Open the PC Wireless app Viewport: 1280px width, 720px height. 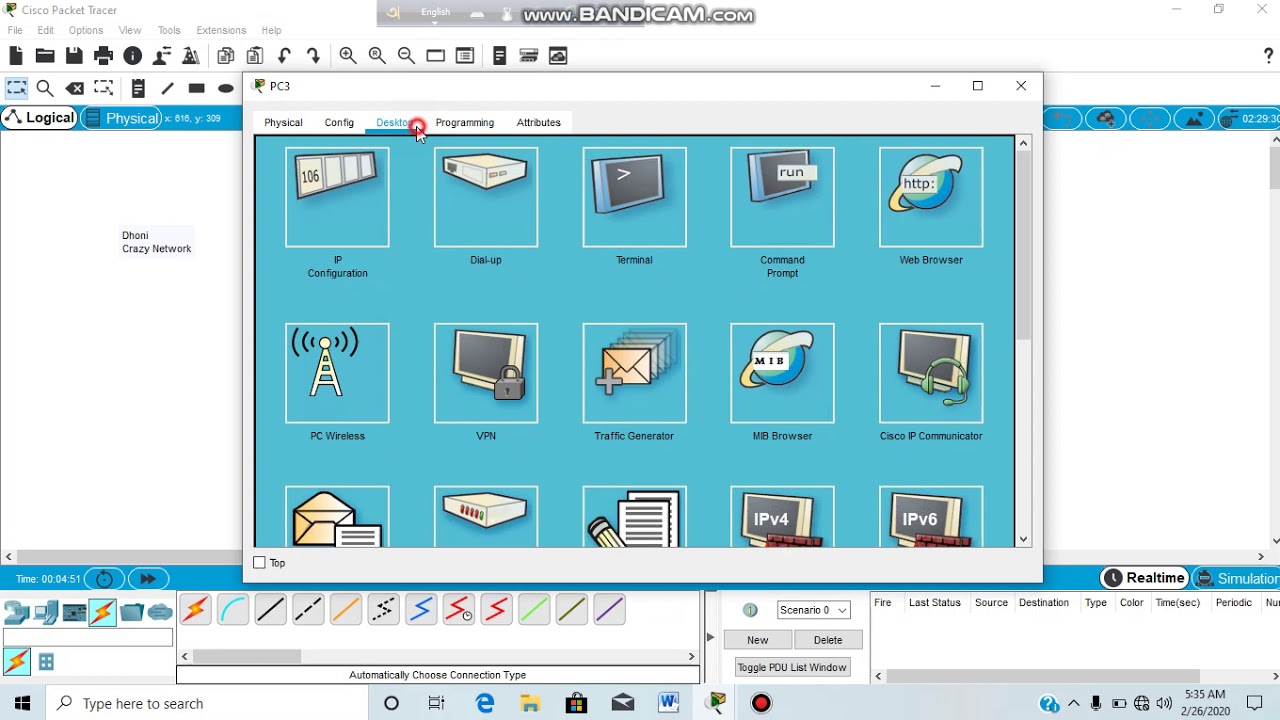(337, 373)
